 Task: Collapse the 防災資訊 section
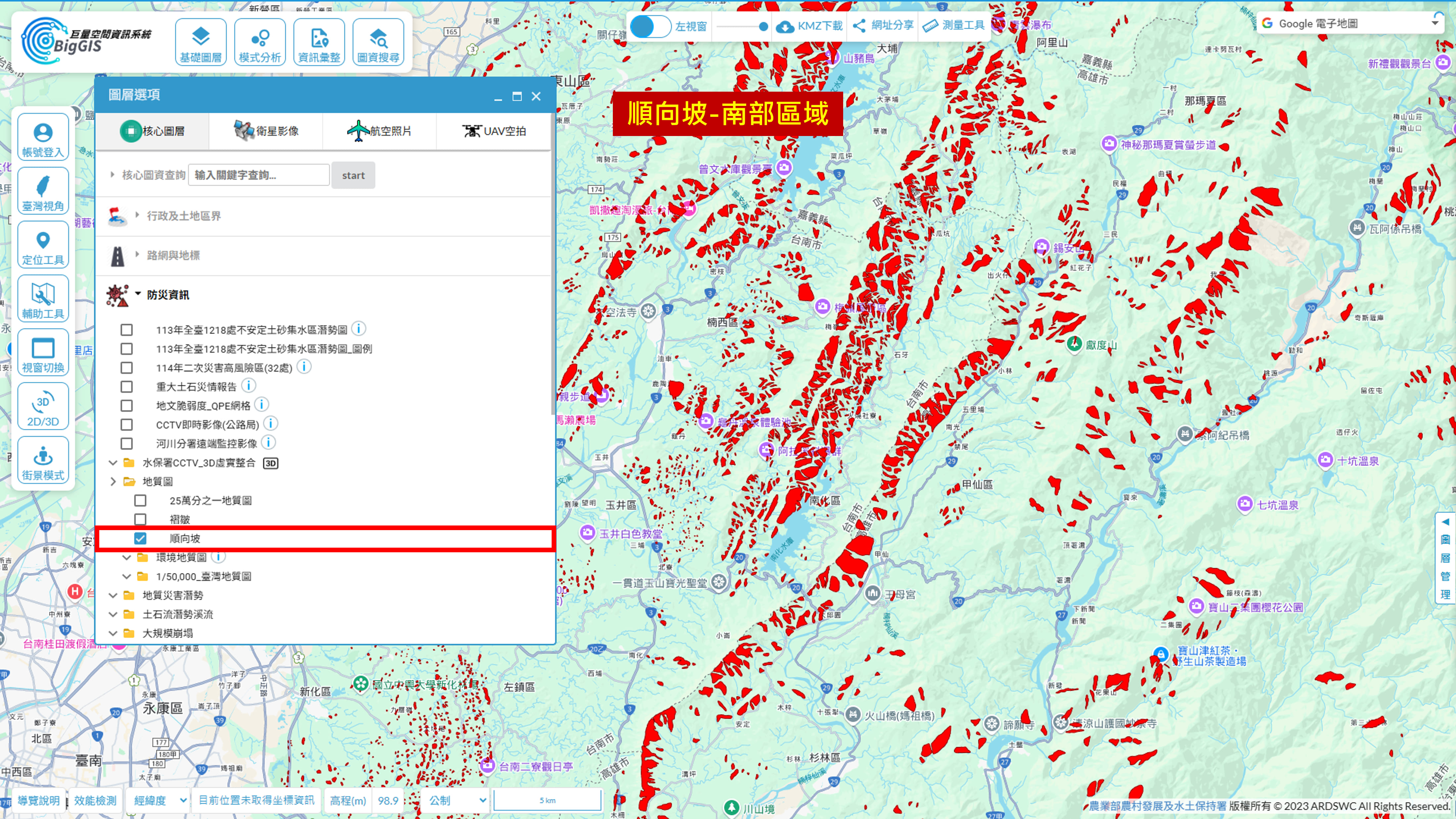point(137,294)
